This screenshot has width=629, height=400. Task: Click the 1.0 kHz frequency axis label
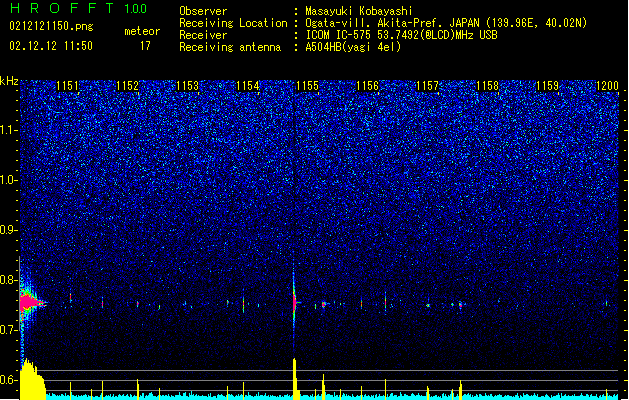pyautogui.click(x=8, y=181)
